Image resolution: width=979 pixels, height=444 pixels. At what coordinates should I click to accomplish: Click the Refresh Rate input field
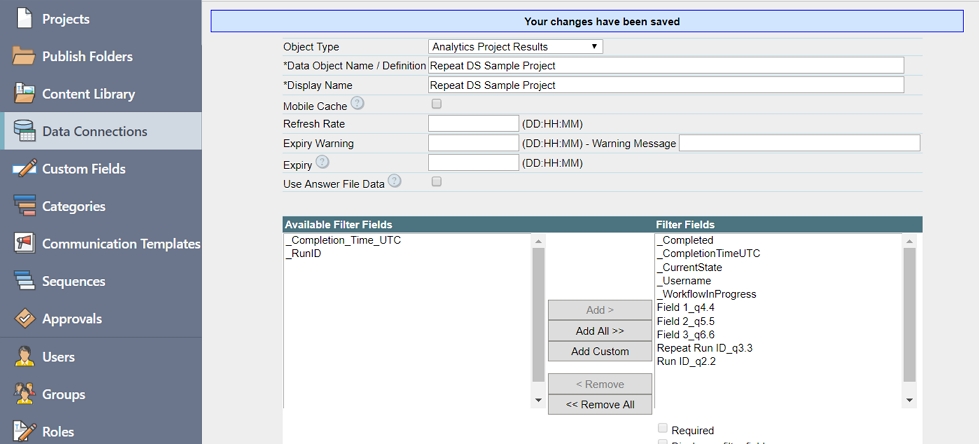pos(473,124)
